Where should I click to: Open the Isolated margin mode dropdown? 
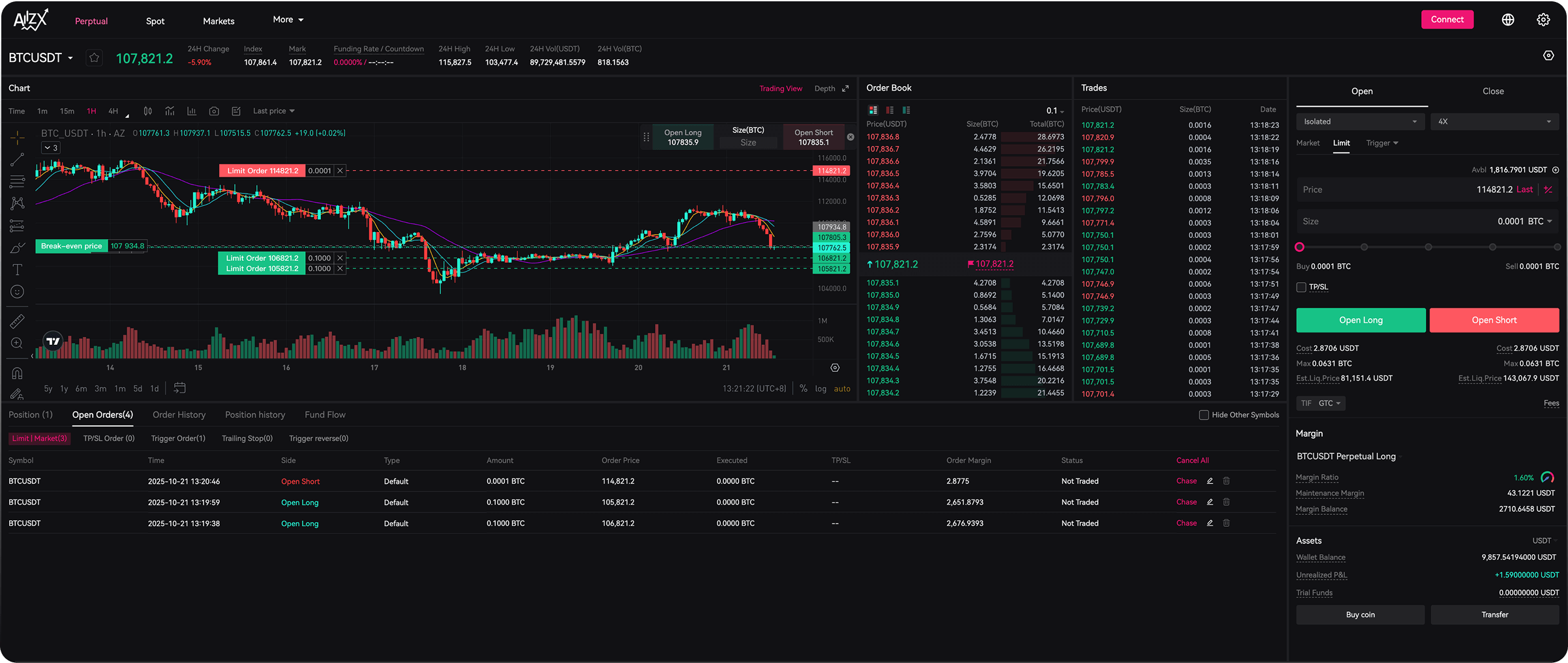(x=1360, y=122)
